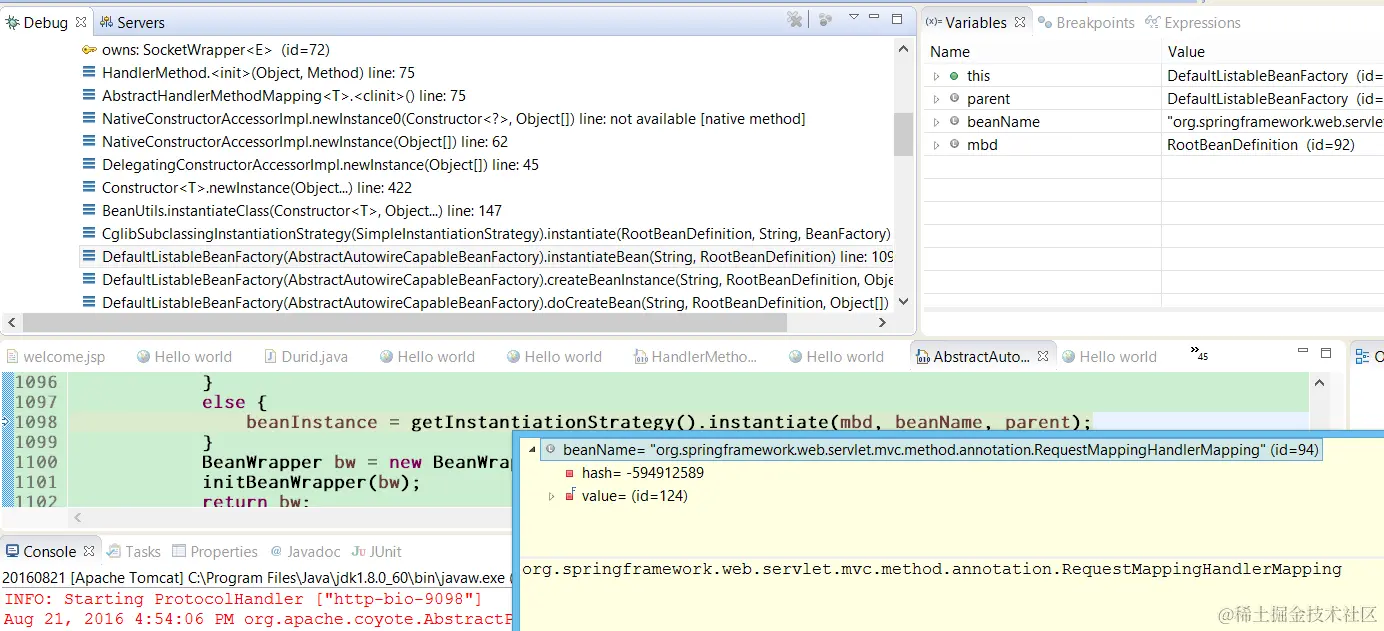The width and height of the screenshot is (1384, 631).
Task: Select the doCreateBean stack frame icon
Action: [x=90, y=303]
